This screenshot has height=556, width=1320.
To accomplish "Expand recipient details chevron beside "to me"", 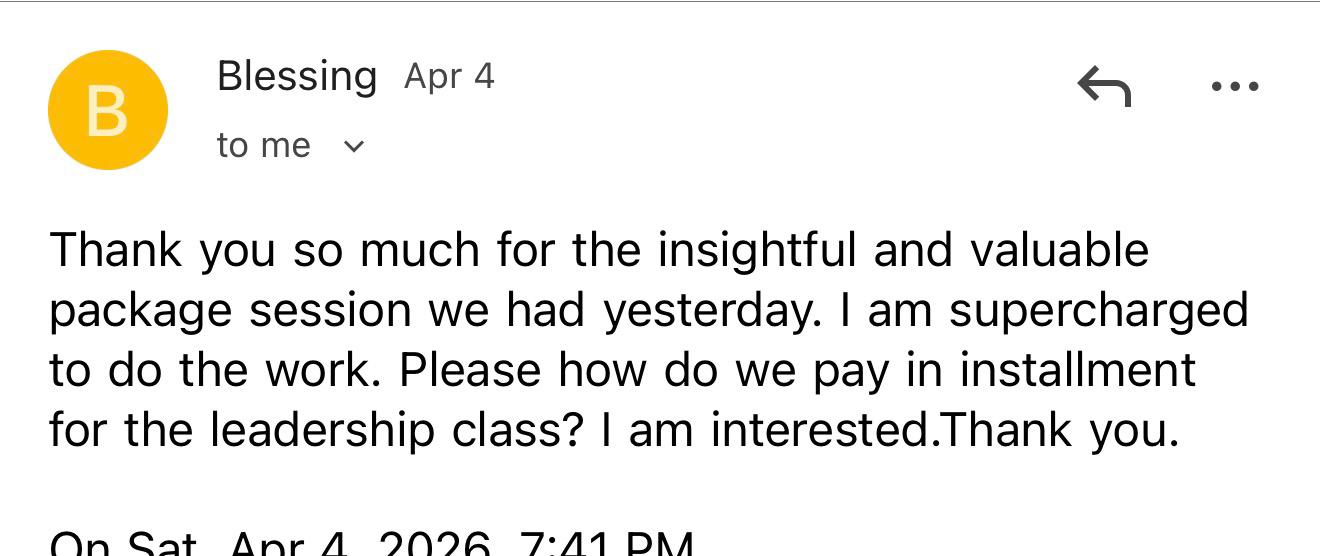I will (354, 147).
